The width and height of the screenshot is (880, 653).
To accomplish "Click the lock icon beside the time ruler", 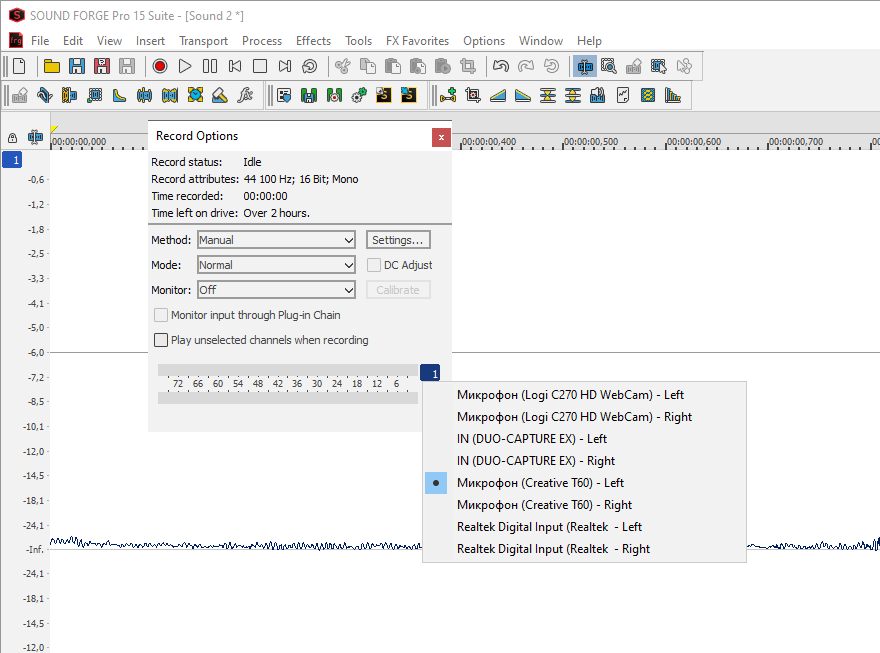I will coord(12,137).
